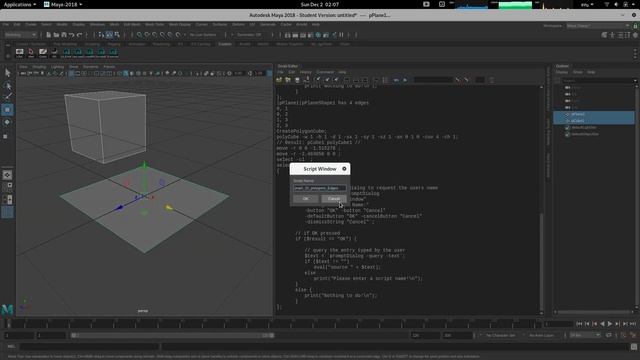Click the MEL command line field
Image resolution: width=640 pixels, height=360 pixels.
click(x=89, y=347)
